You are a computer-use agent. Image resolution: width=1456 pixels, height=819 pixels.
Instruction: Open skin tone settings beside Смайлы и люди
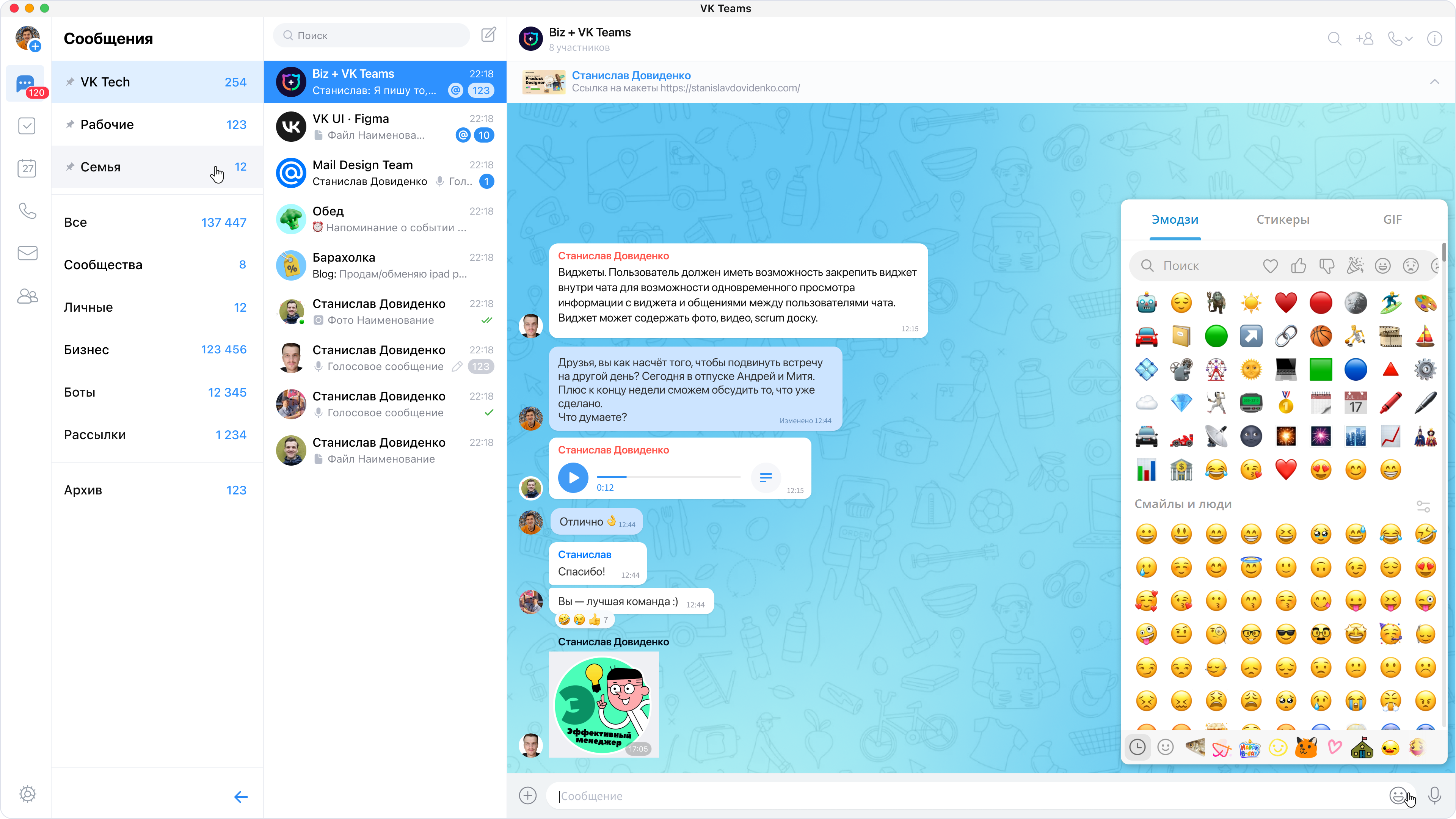(x=1423, y=506)
